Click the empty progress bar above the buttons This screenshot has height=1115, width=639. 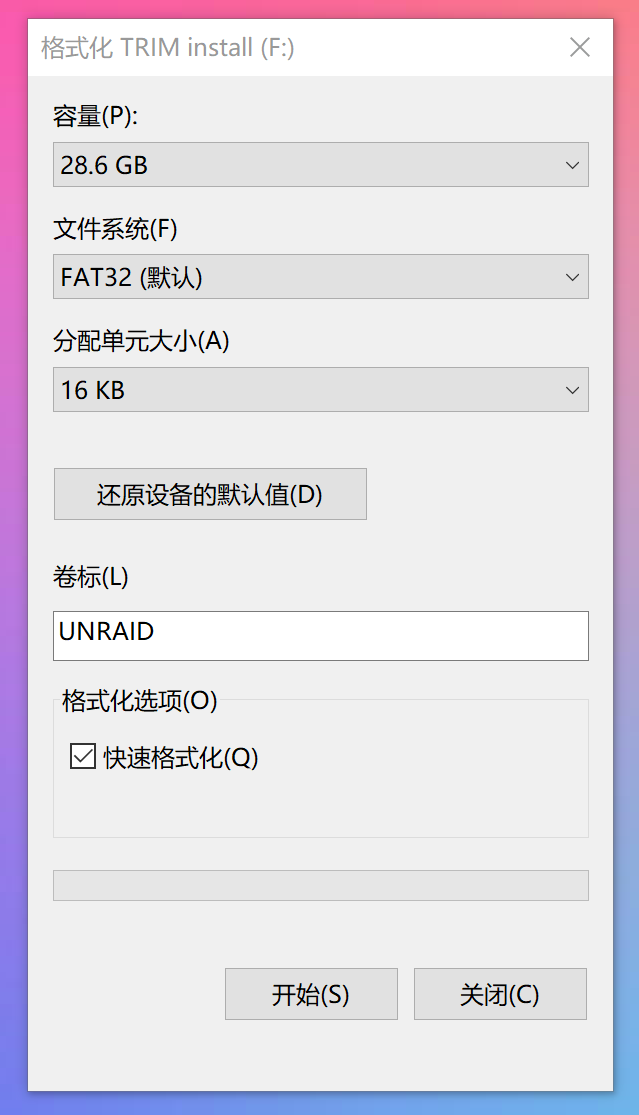click(320, 885)
